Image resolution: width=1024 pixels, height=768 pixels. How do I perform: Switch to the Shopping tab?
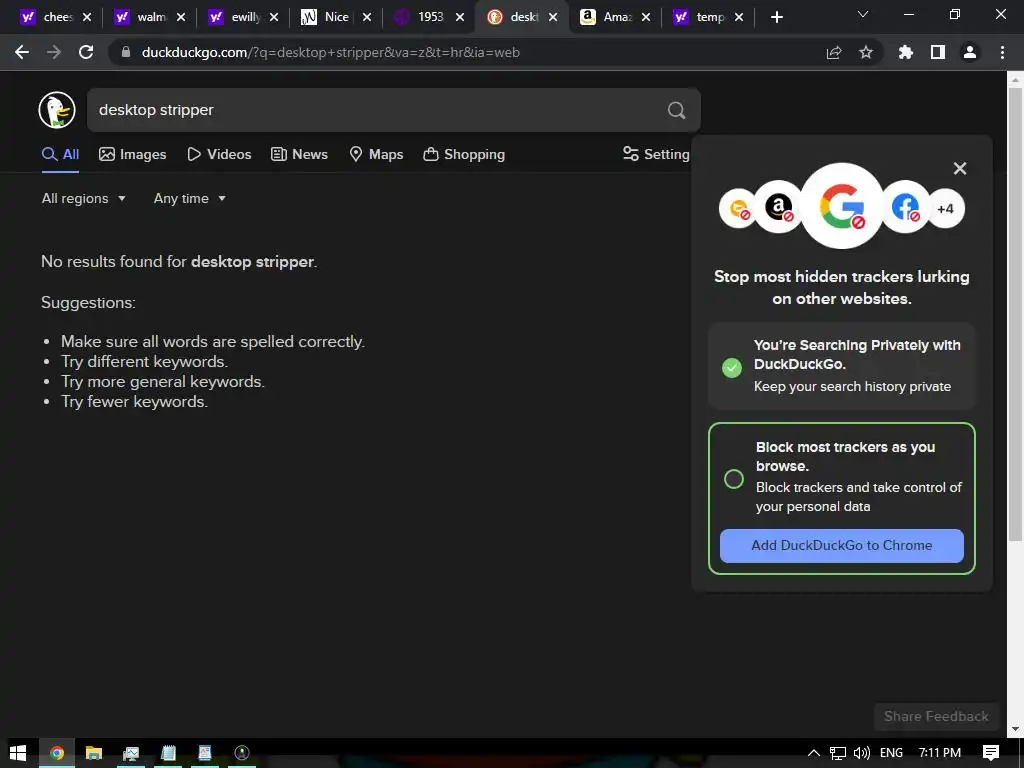click(x=464, y=154)
